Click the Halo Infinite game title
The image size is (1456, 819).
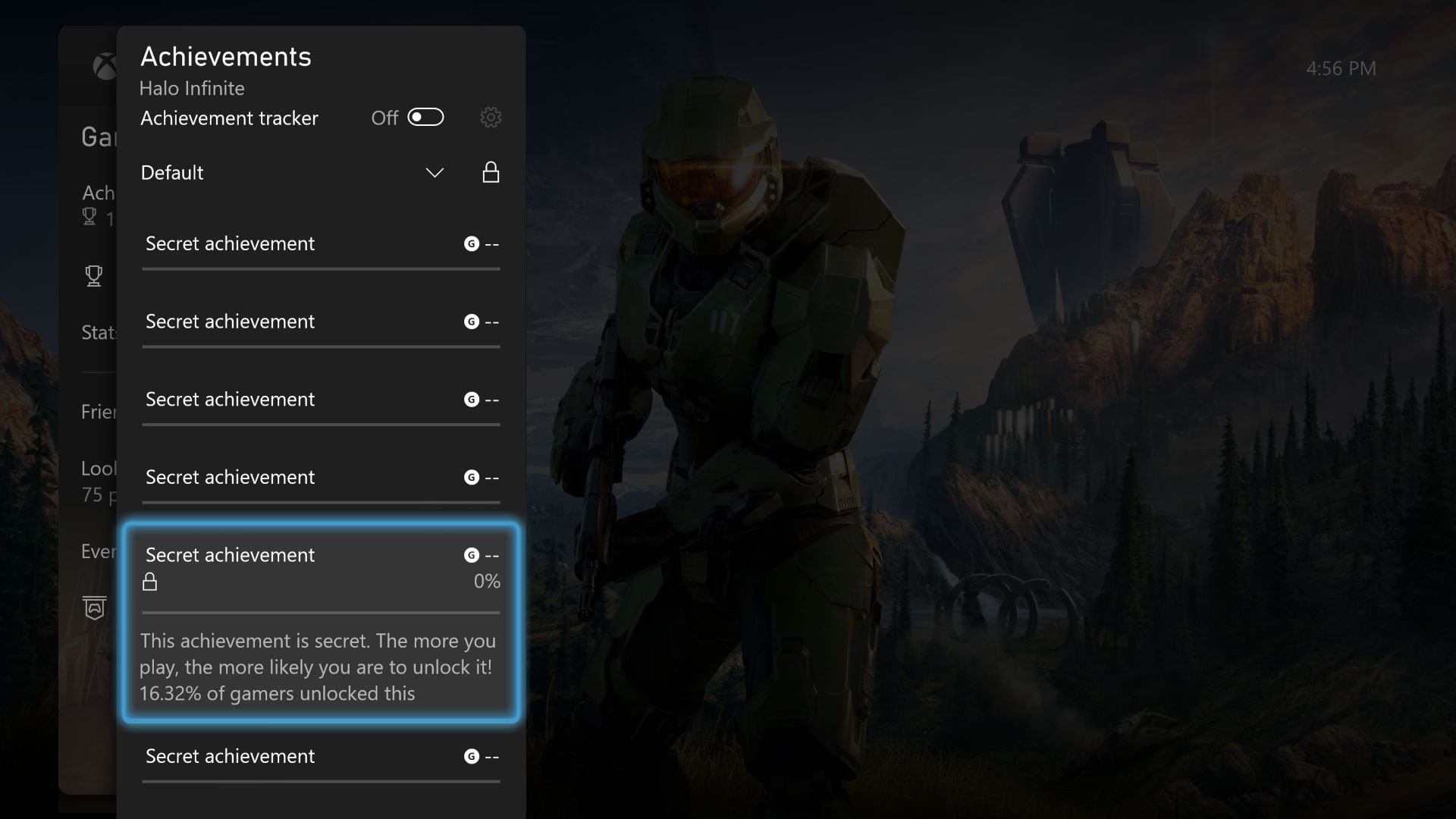(191, 88)
